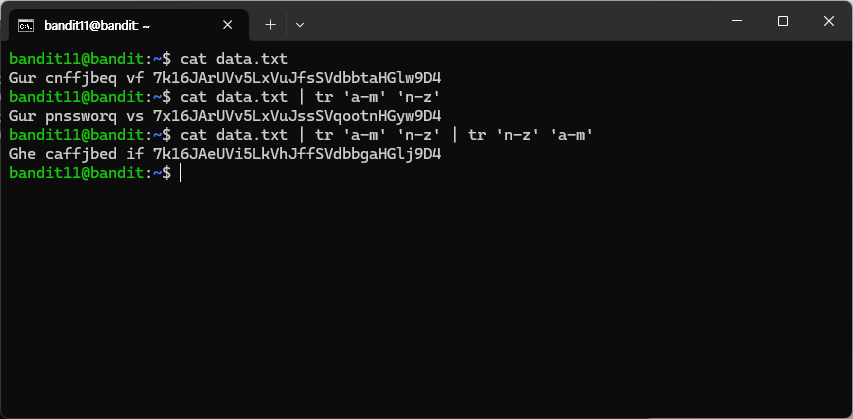The height and width of the screenshot is (419, 853).
Task: Click the first 'cat data.txt' command
Action: pos(234,59)
